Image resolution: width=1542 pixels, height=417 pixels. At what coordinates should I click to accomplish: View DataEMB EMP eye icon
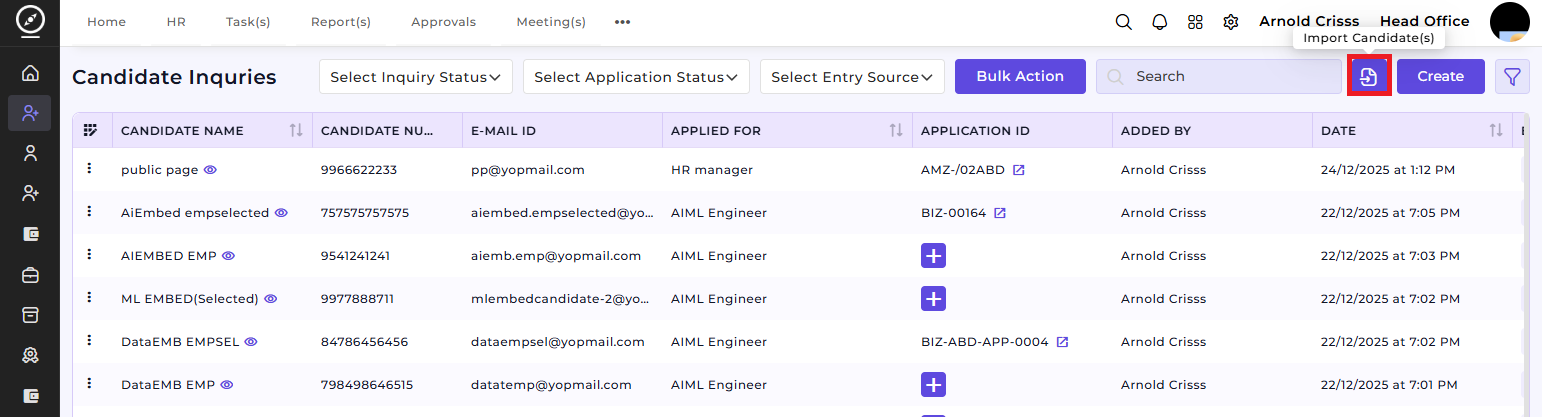coord(227,385)
